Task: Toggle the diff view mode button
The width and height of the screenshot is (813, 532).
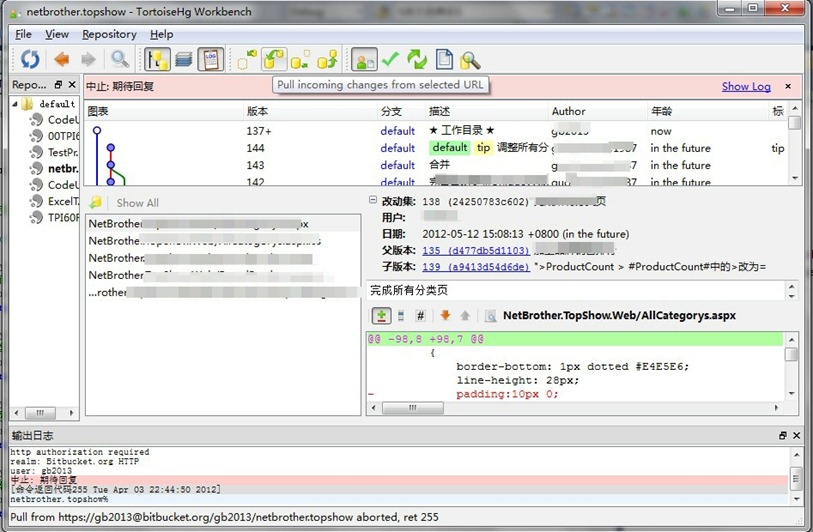Action: pyautogui.click(x=381, y=315)
